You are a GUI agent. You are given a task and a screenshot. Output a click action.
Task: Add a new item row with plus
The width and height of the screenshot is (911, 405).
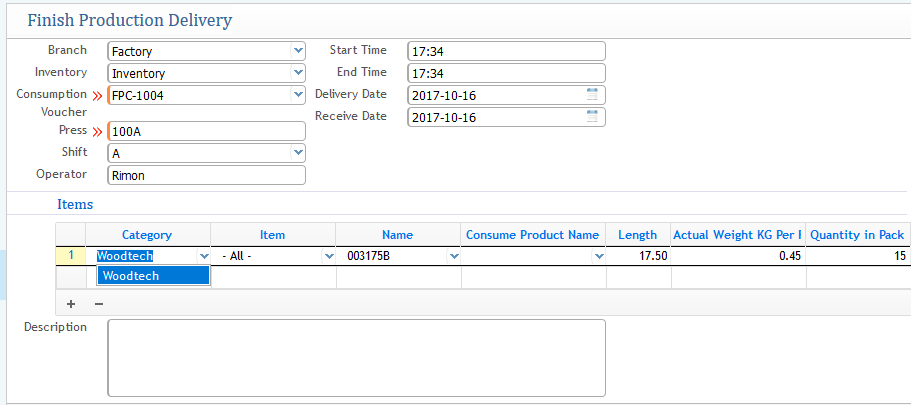[70, 303]
